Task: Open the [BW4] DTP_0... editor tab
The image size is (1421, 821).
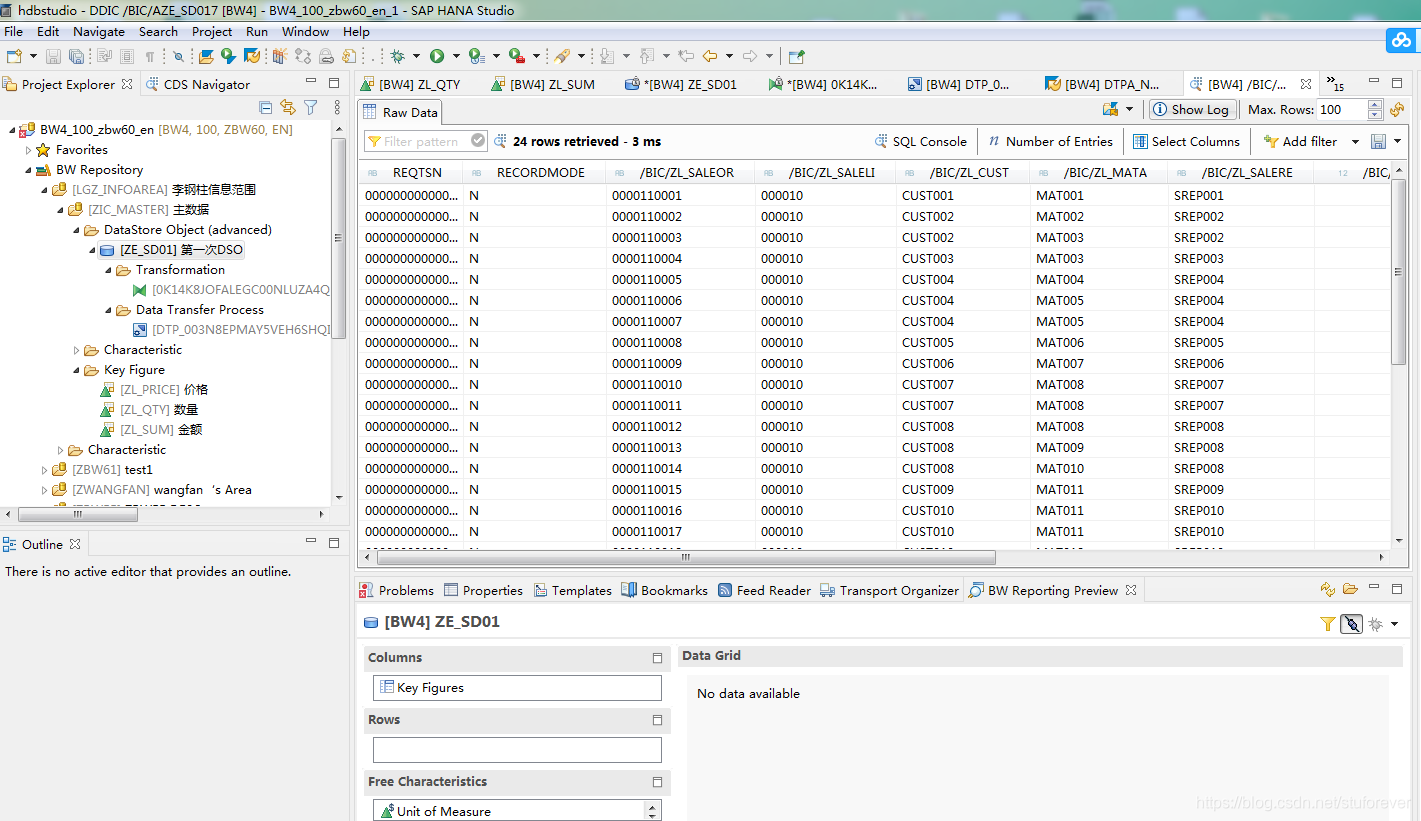Action: (x=959, y=84)
